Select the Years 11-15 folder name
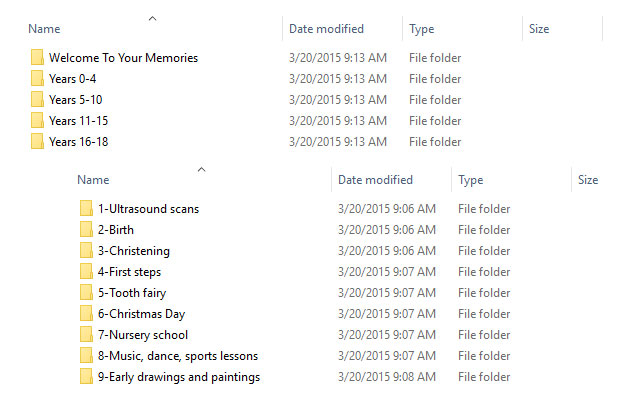The height and width of the screenshot is (407, 620). click(x=78, y=121)
